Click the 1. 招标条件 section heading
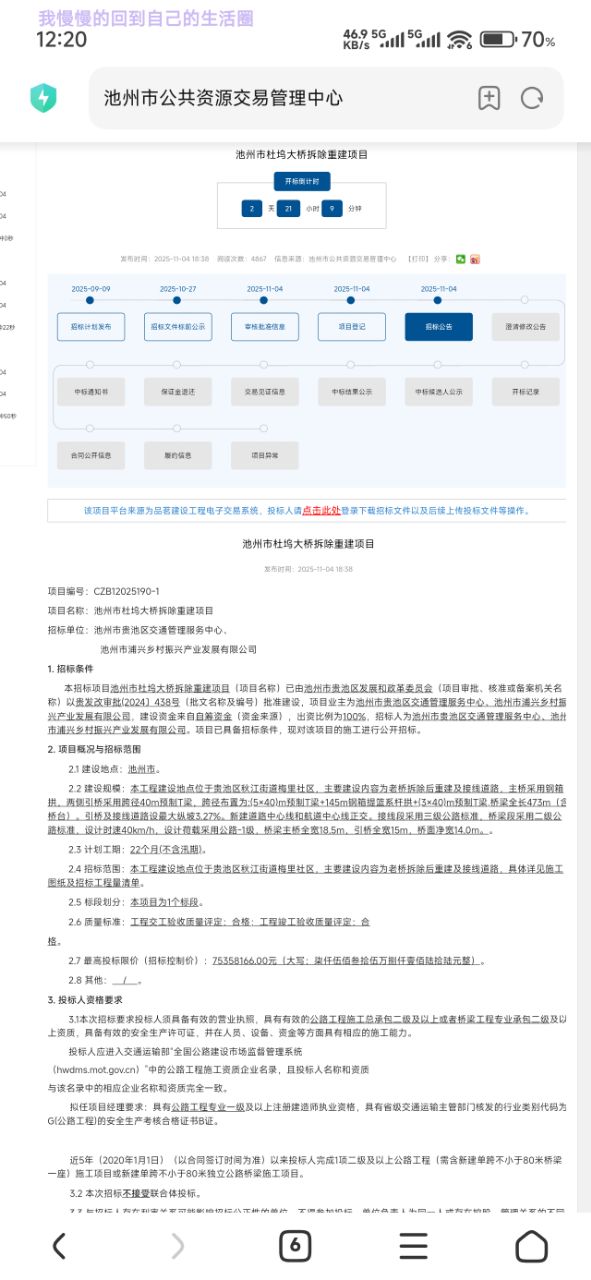The height and width of the screenshot is (1280, 591). 69,669
